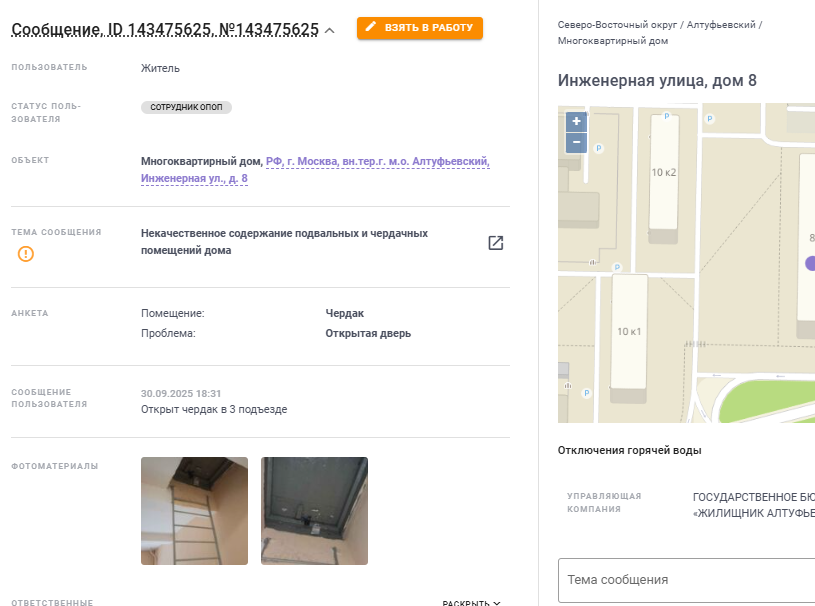Expand responsible section via Раскрыть

click(471, 602)
